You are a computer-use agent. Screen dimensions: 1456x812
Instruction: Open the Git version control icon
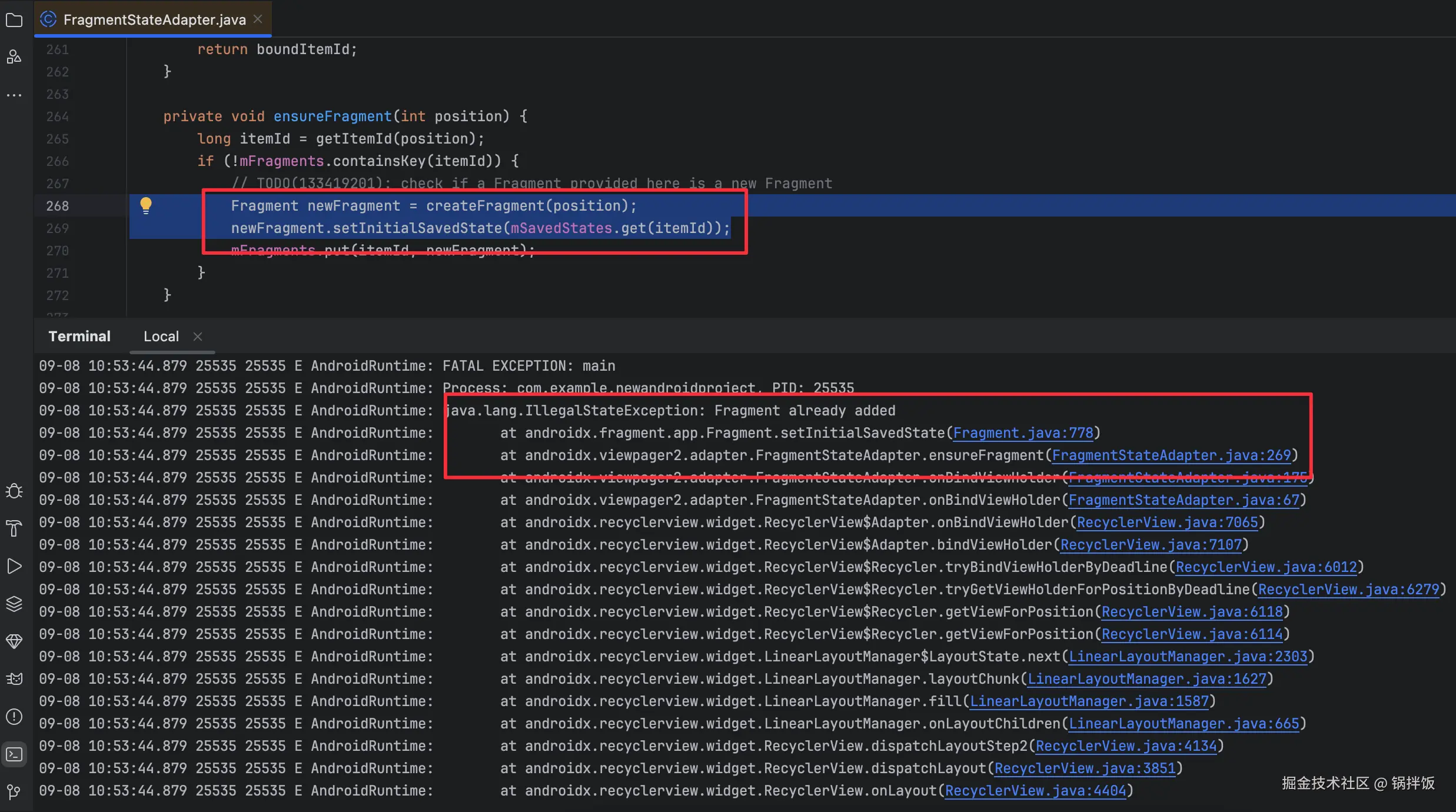(14, 791)
